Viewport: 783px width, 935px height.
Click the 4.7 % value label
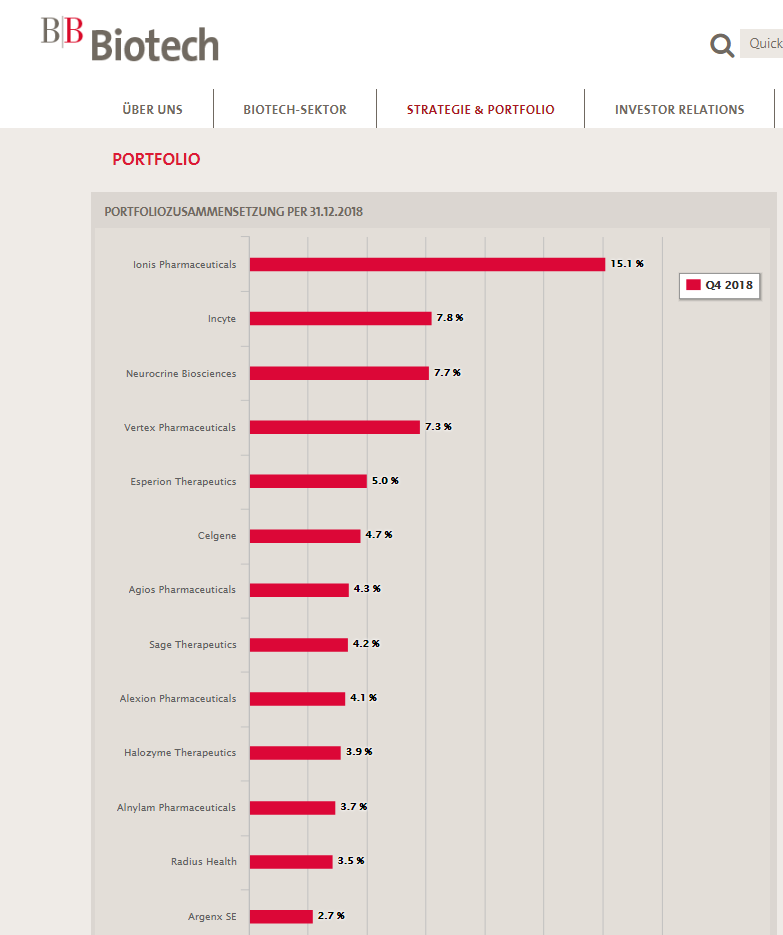[379, 535]
